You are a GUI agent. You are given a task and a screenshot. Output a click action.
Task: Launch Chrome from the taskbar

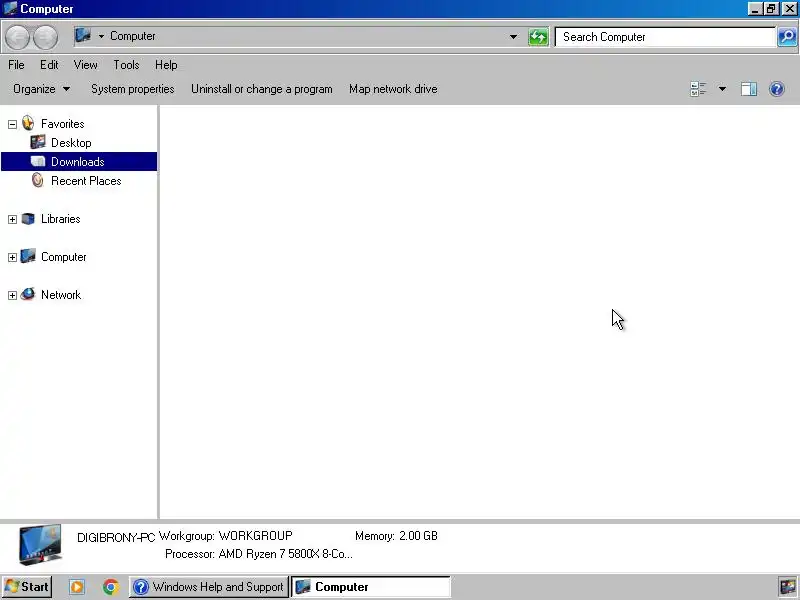click(110, 587)
